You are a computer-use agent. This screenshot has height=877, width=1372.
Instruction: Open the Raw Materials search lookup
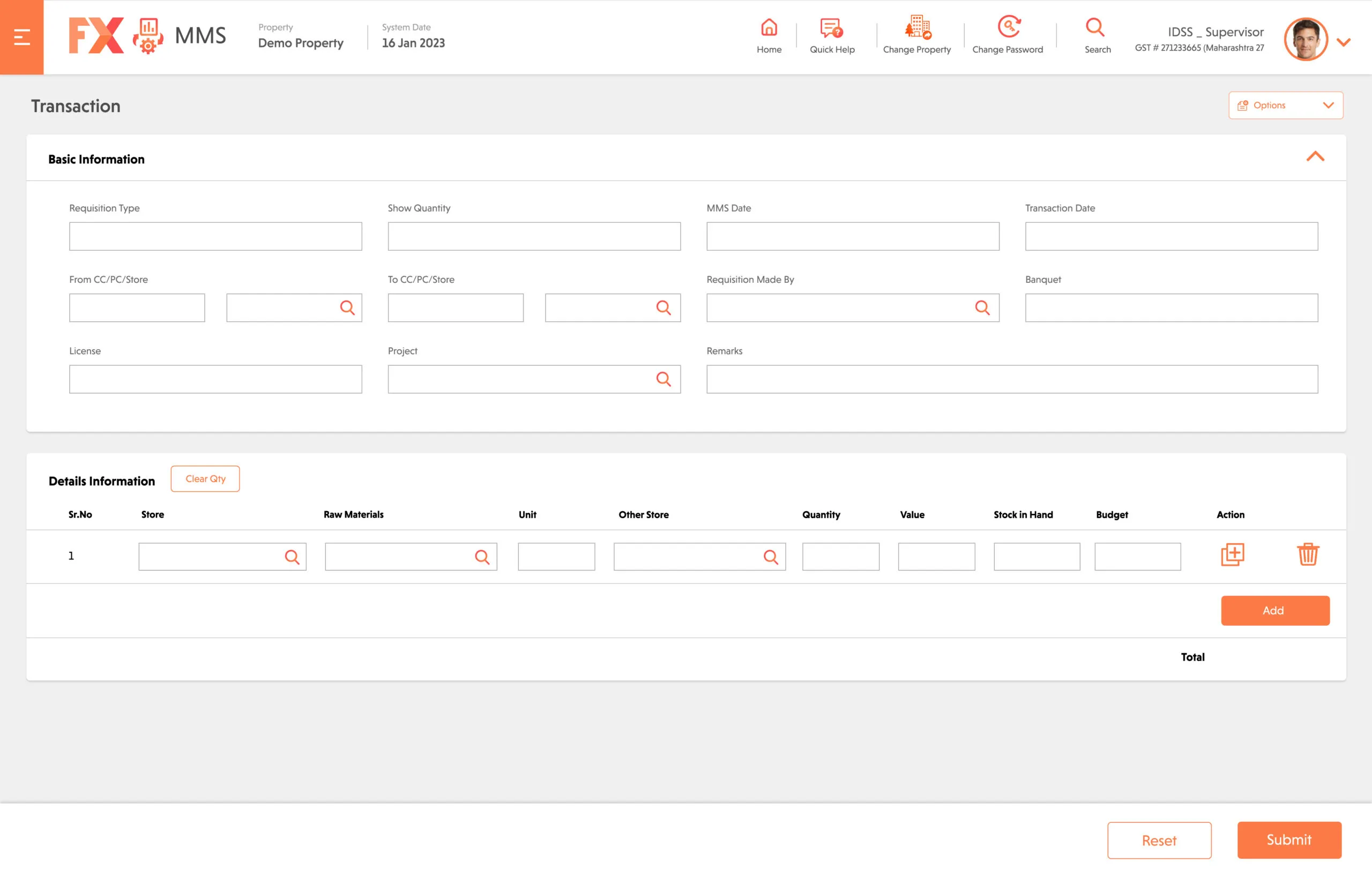482,557
